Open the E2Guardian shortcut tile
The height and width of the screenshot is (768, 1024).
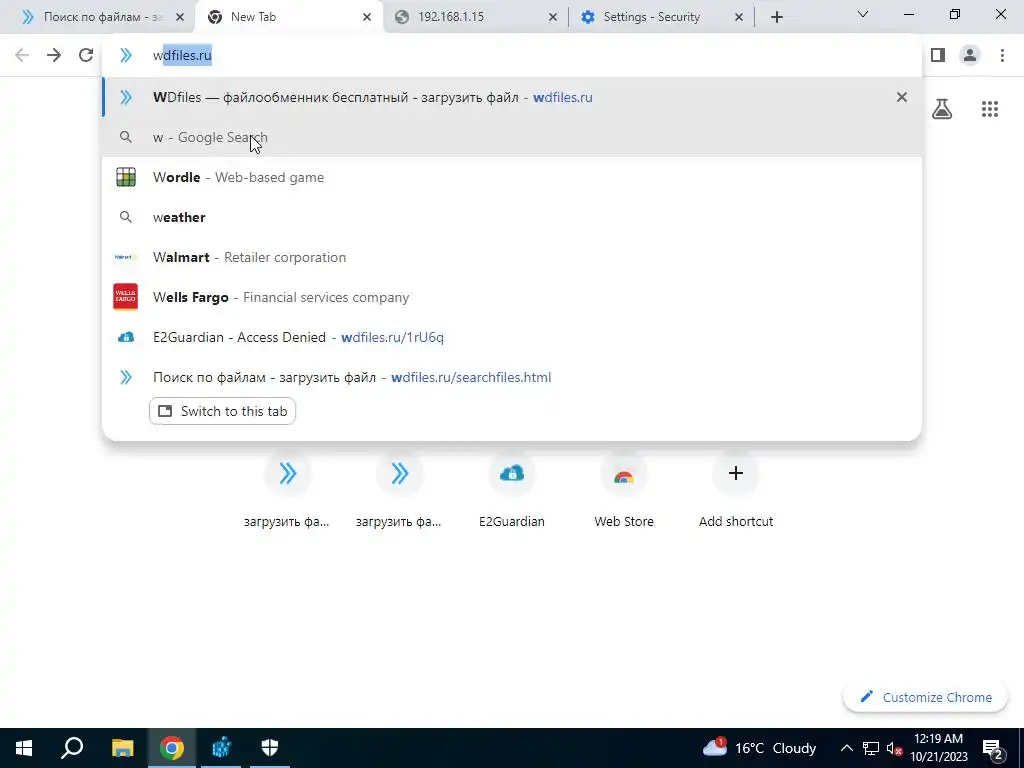[511, 491]
